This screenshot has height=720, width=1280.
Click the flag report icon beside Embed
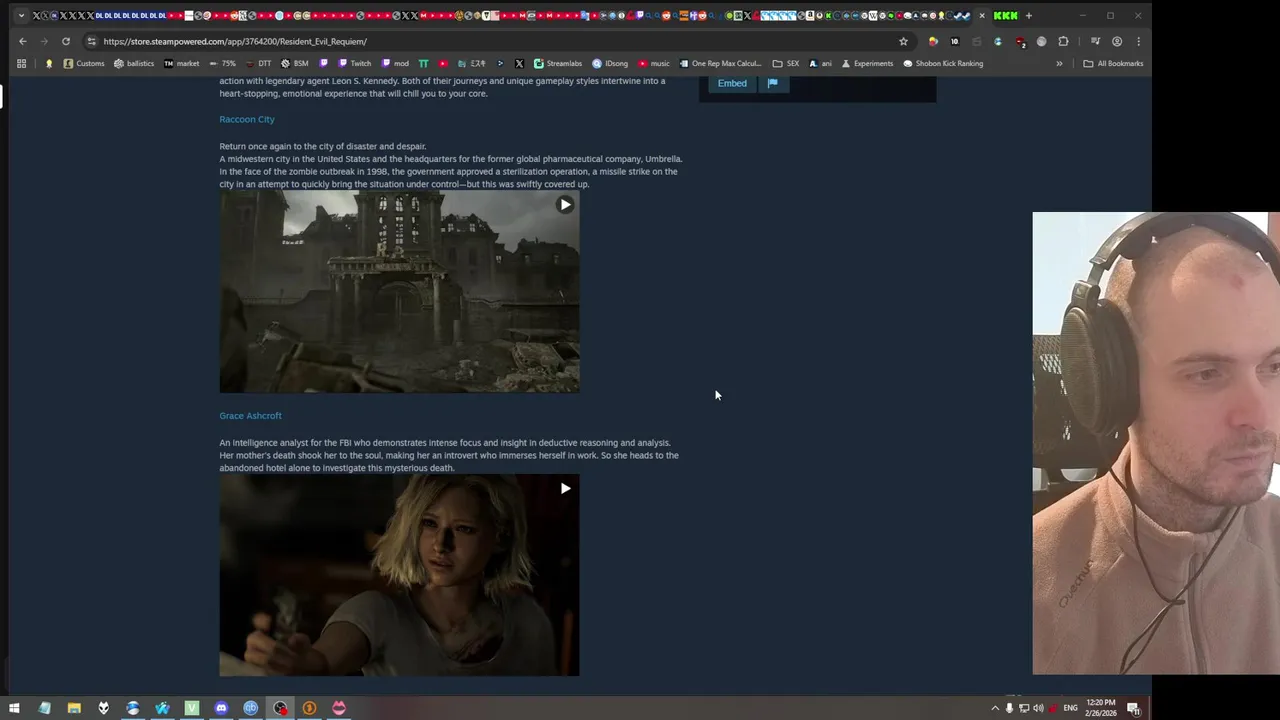pyautogui.click(x=772, y=83)
